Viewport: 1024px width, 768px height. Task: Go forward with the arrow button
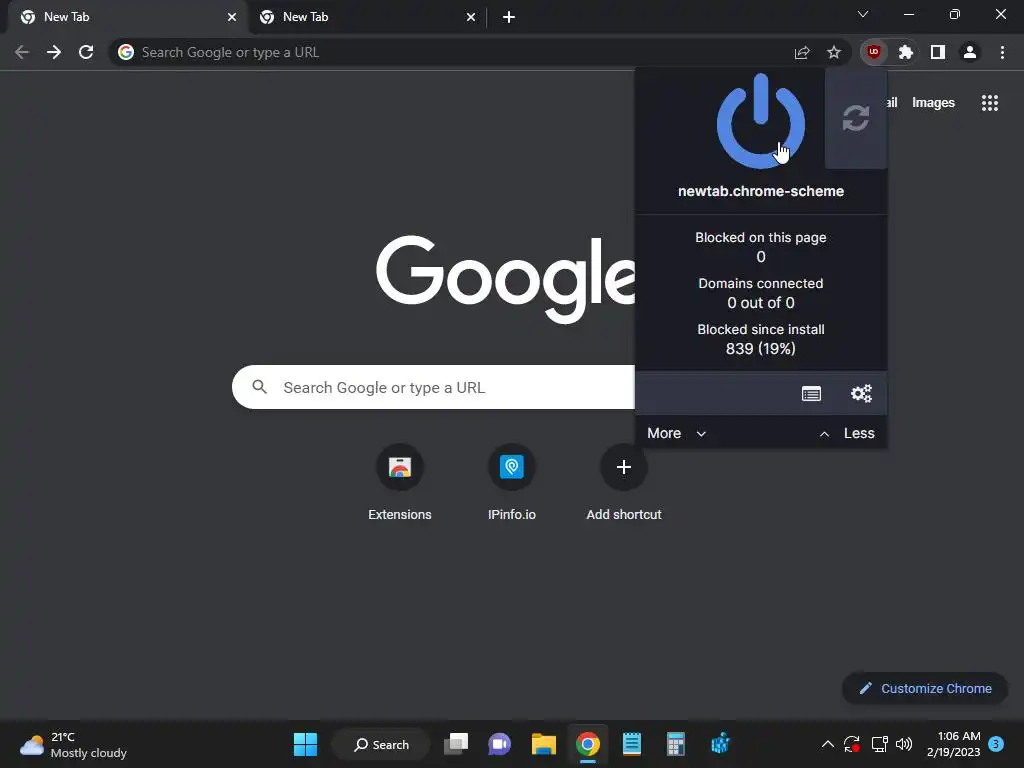click(x=54, y=52)
